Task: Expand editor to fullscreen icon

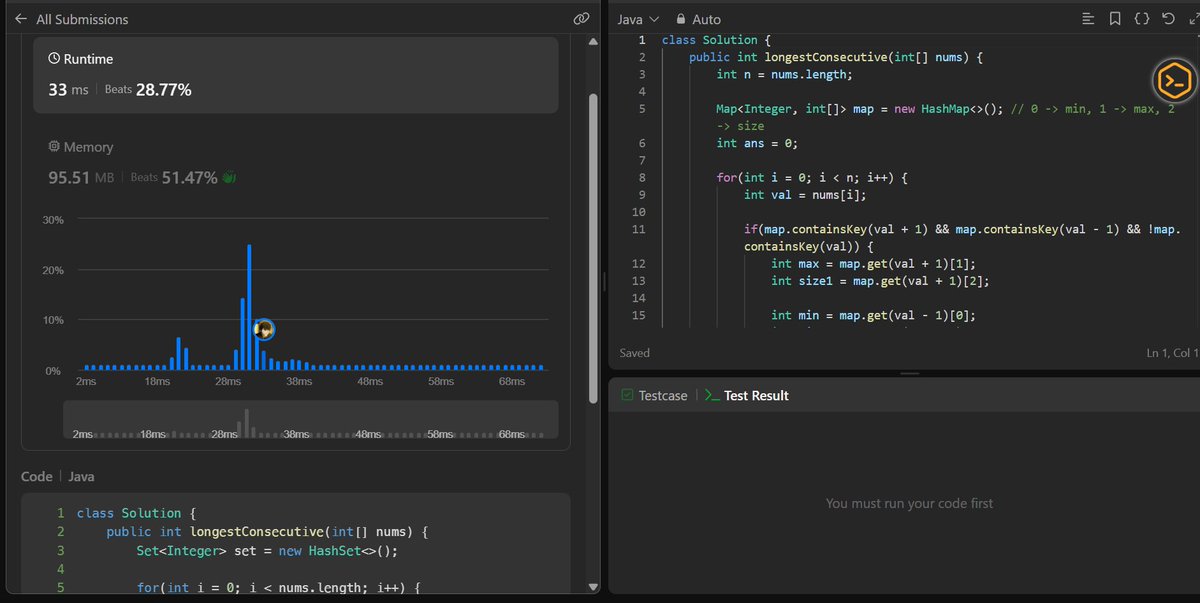Action: pyautogui.click(x=1193, y=19)
